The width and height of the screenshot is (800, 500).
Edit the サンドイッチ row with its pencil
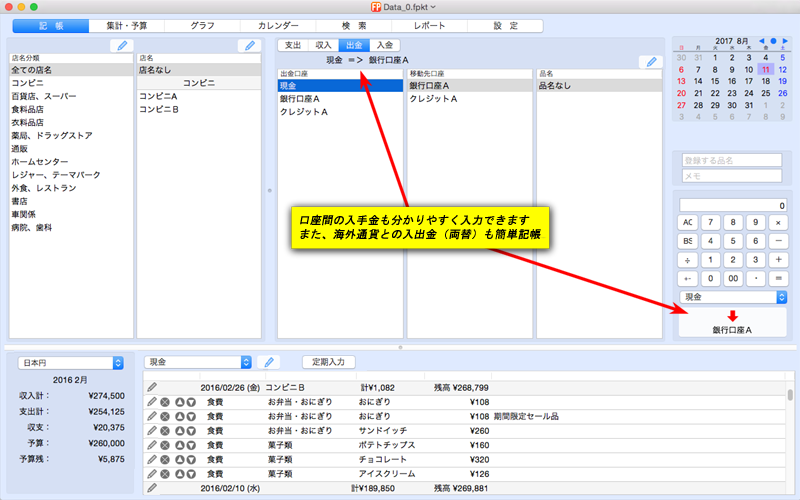152,431
